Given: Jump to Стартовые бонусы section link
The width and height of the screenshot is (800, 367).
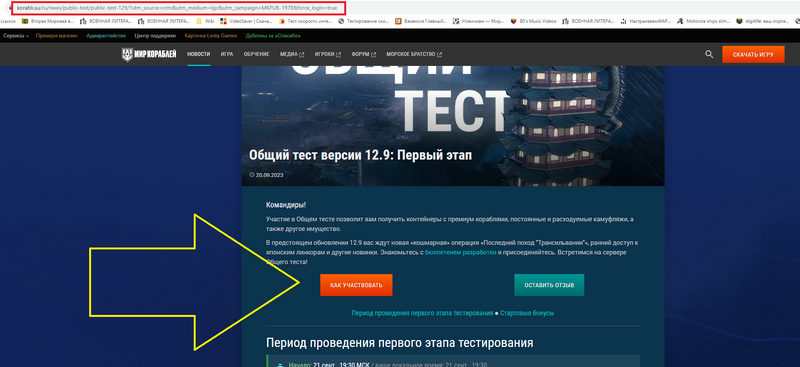Looking at the screenshot, I should pyautogui.click(x=527, y=313).
